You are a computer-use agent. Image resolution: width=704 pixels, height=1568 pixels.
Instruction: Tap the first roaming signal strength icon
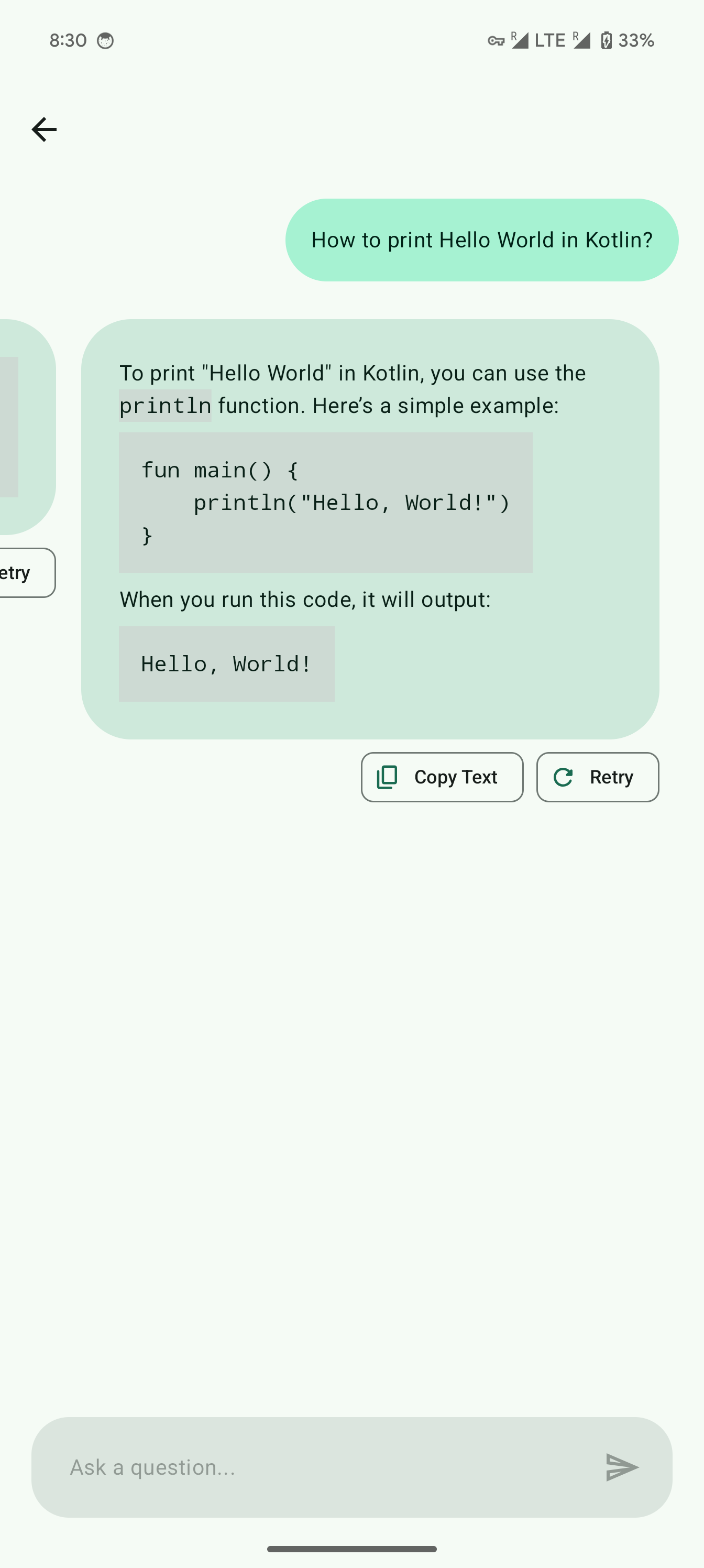519,40
